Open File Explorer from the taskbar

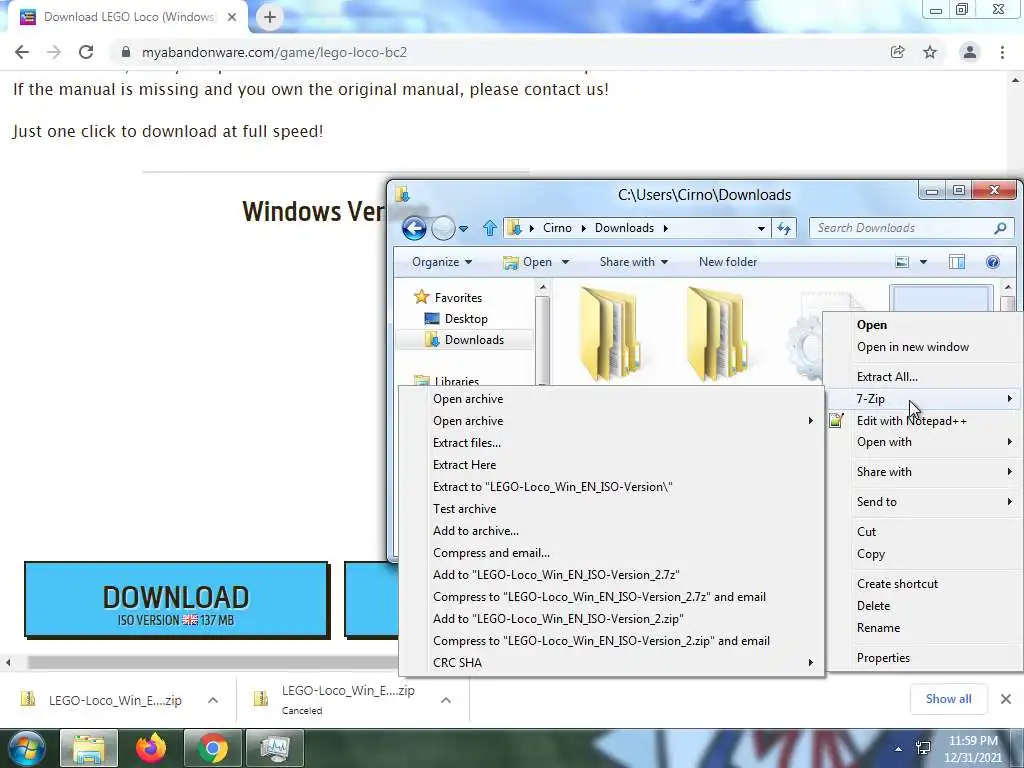pos(89,748)
